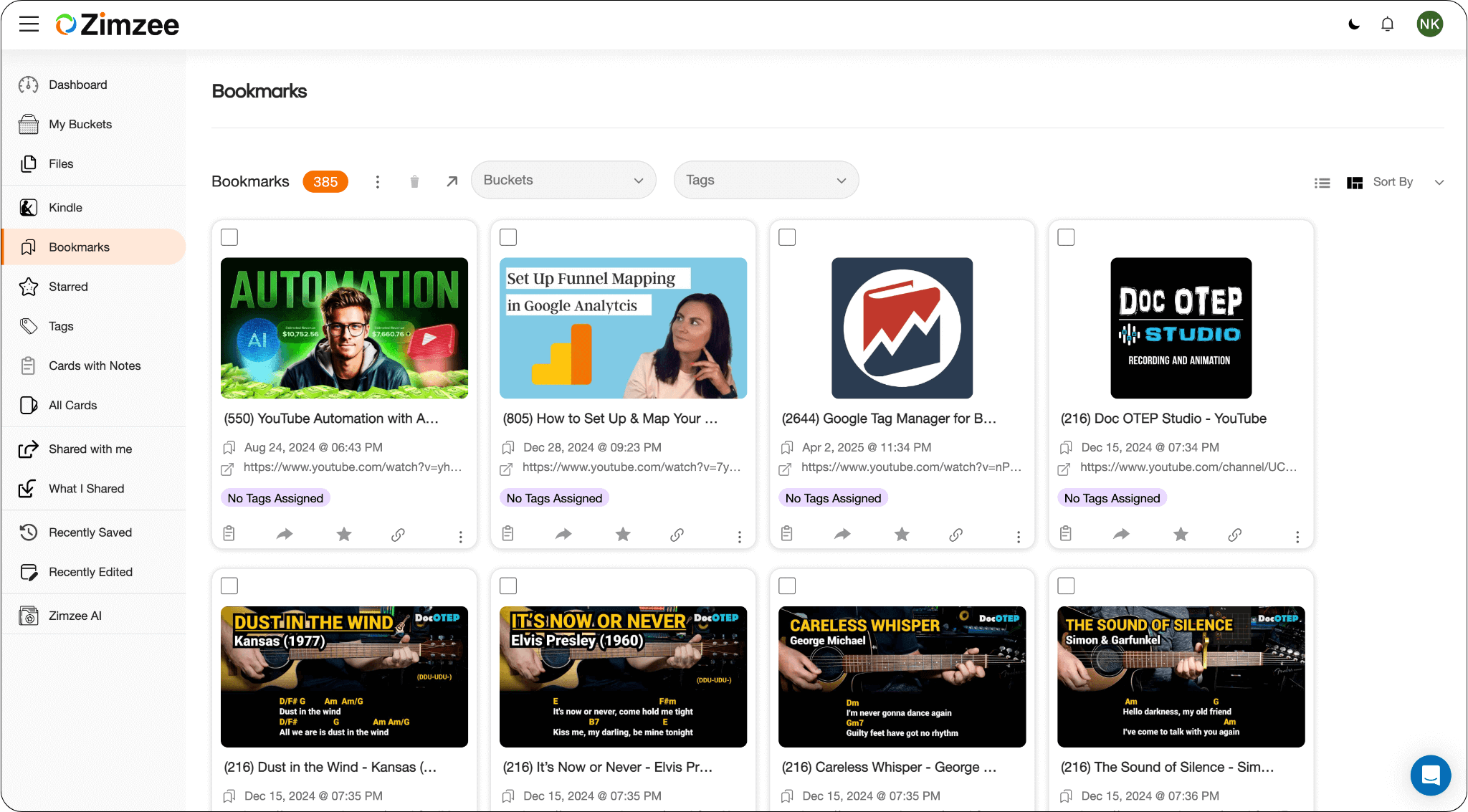This screenshot has height=812, width=1468.
Task: Select the Careless Whisper card checkbox
Action: [x=787, y=586]
